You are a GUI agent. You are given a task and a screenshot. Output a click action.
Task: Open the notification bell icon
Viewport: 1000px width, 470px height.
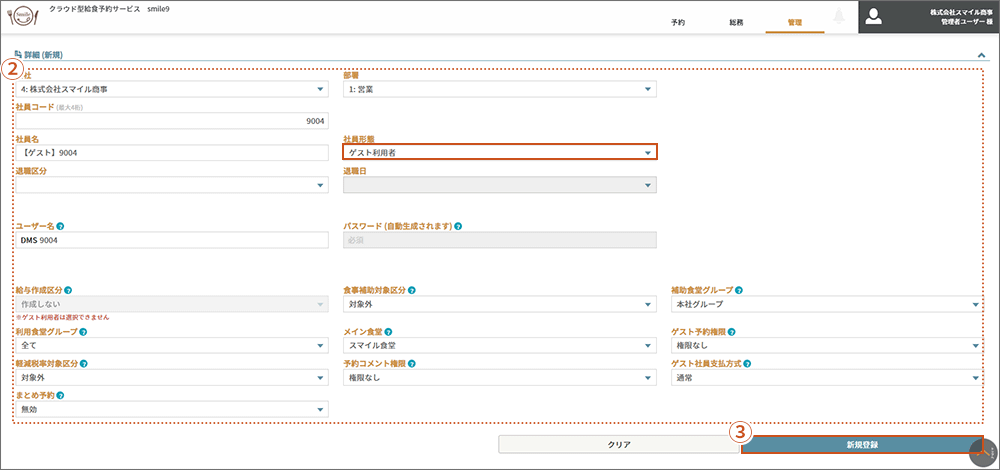pos(839,17)
